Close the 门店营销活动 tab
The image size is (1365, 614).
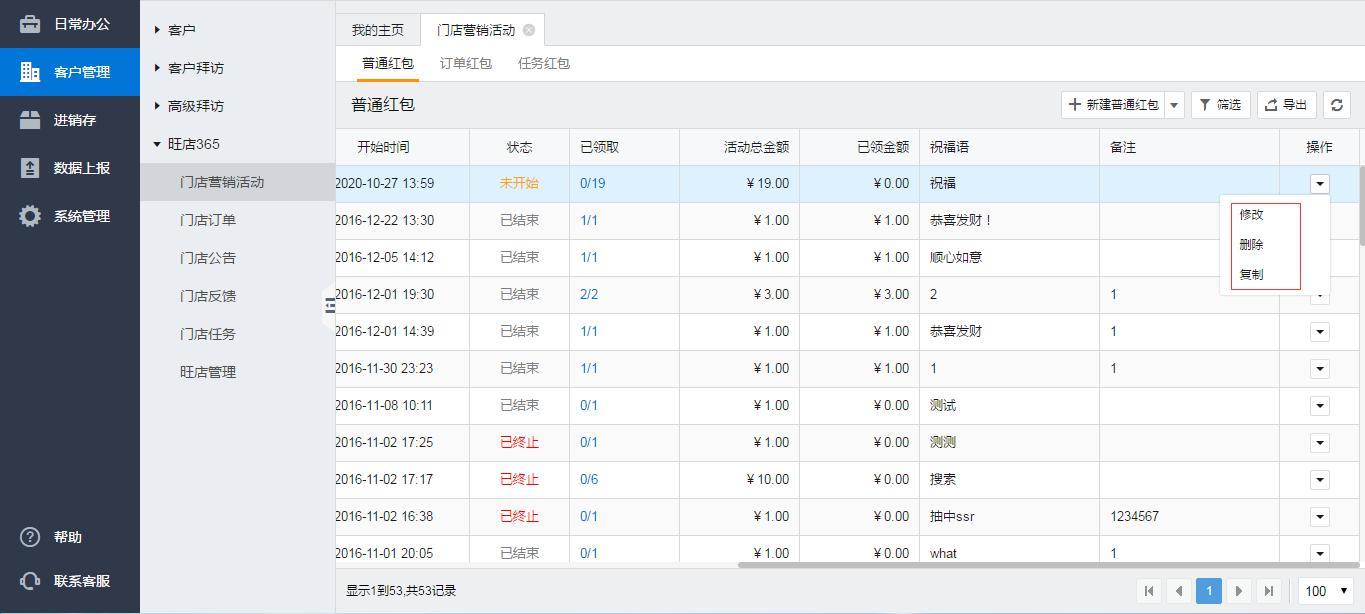click(x=529, y=30)
